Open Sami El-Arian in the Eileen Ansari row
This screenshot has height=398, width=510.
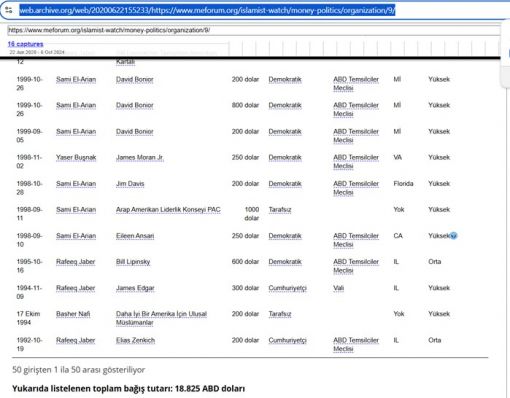tap(76, 236)
